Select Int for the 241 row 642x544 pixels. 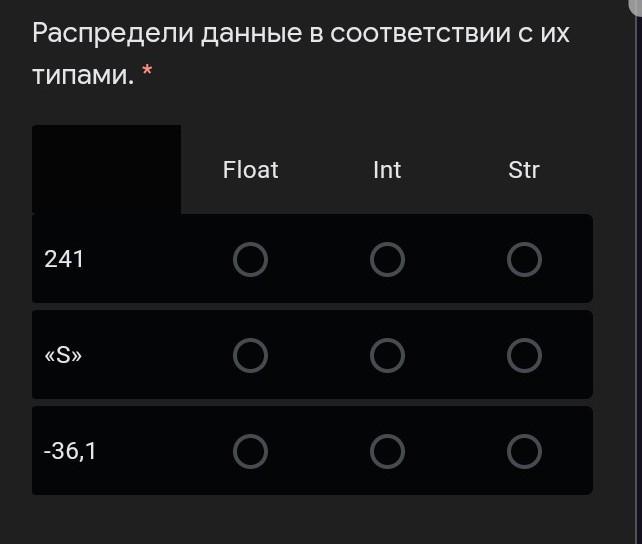[x=387, y=260]
